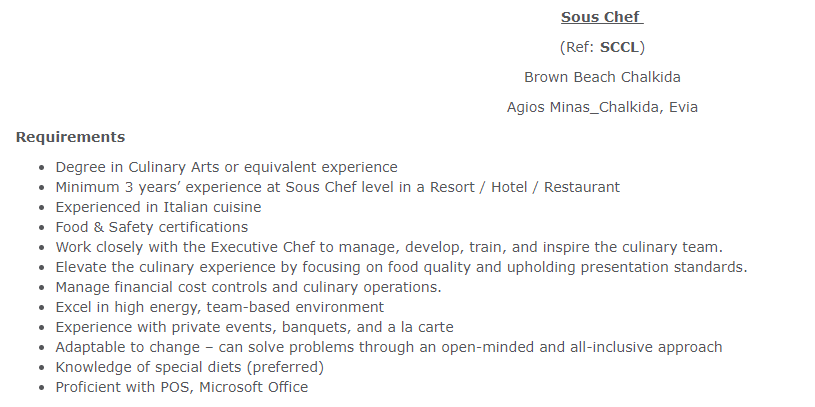
Task: Click the Minimum 3 years' experience line
Action: (338, 187)
